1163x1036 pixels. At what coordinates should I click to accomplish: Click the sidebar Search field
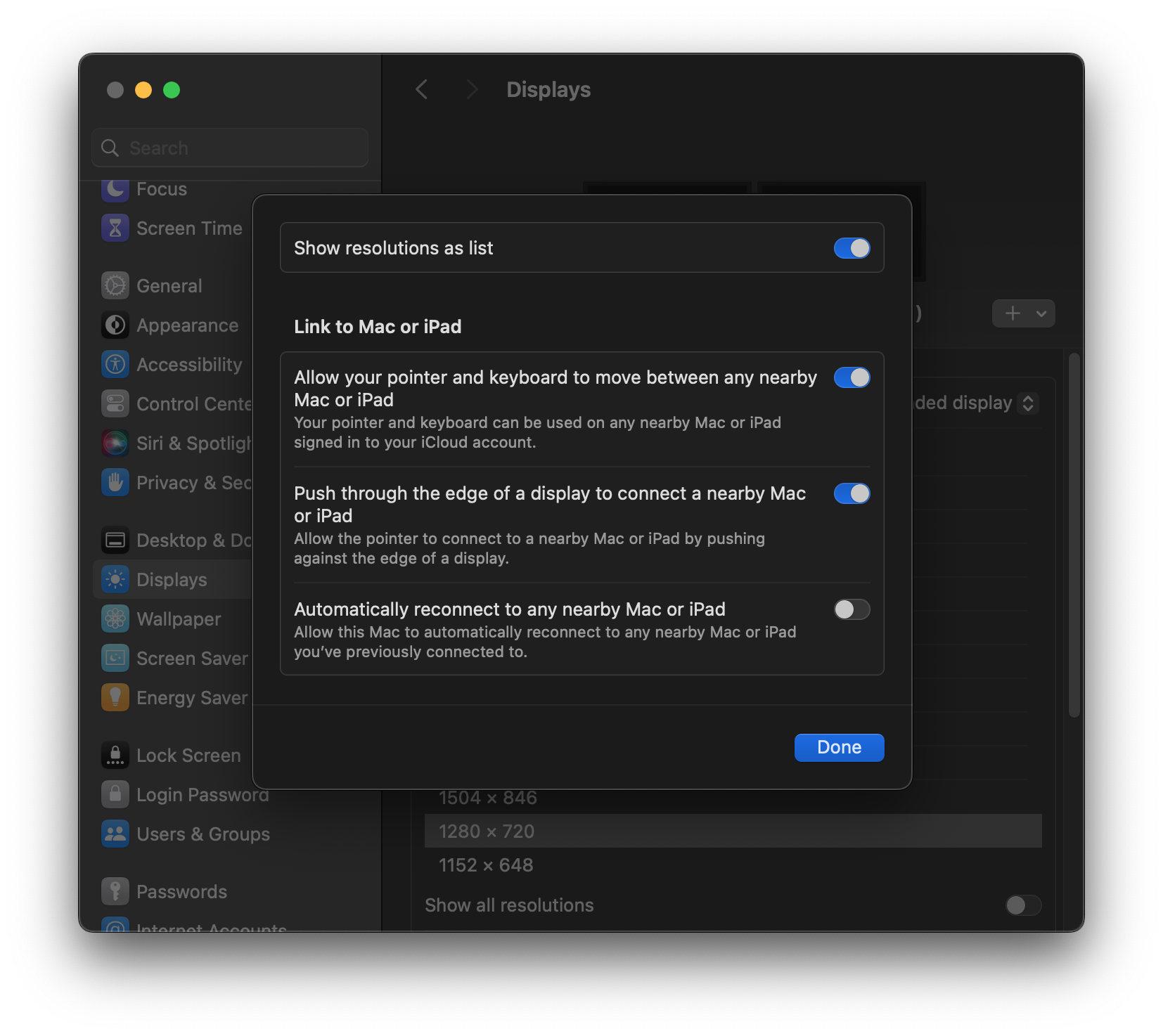coord(230,148)
